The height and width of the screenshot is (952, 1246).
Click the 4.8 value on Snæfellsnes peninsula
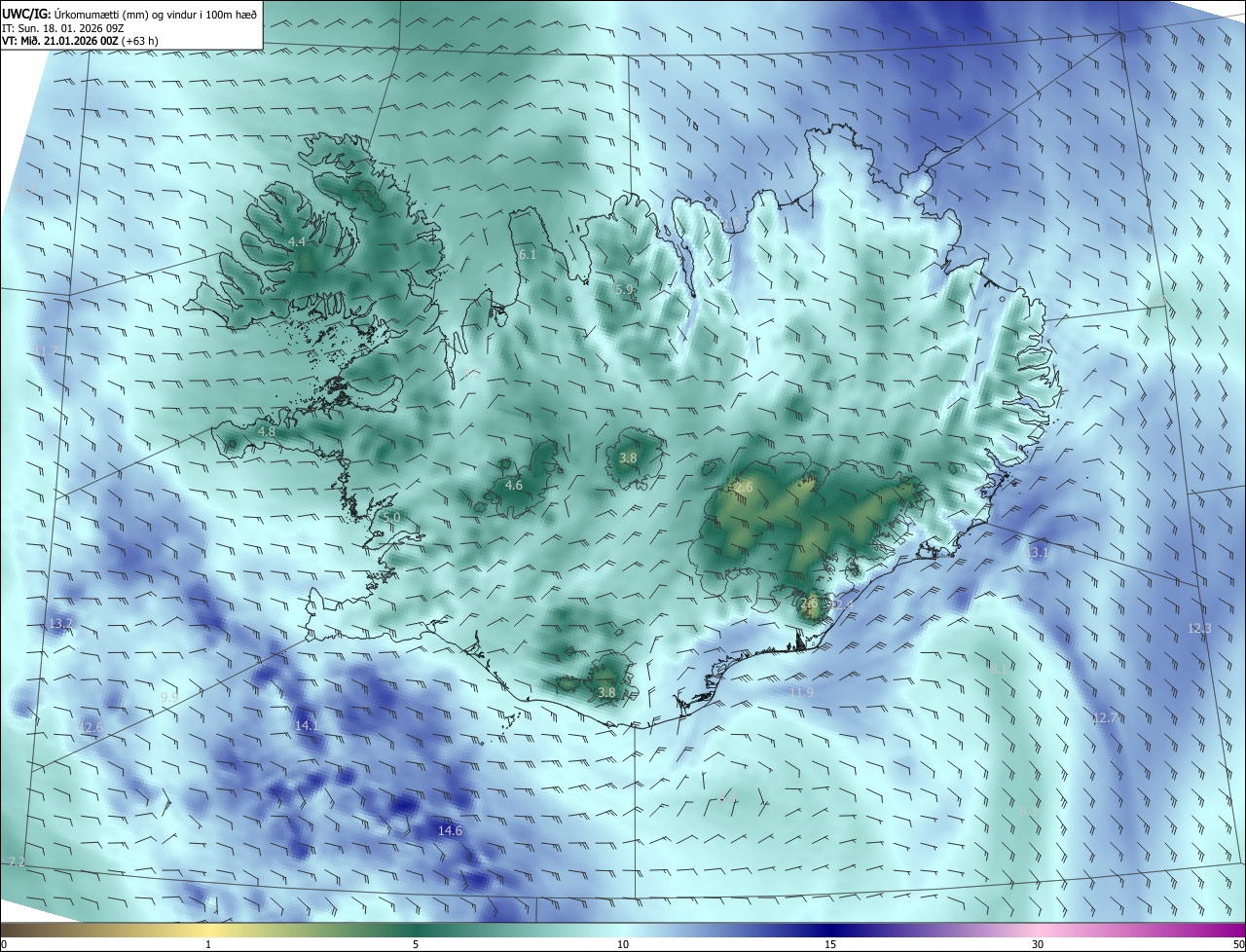point(267,431)
